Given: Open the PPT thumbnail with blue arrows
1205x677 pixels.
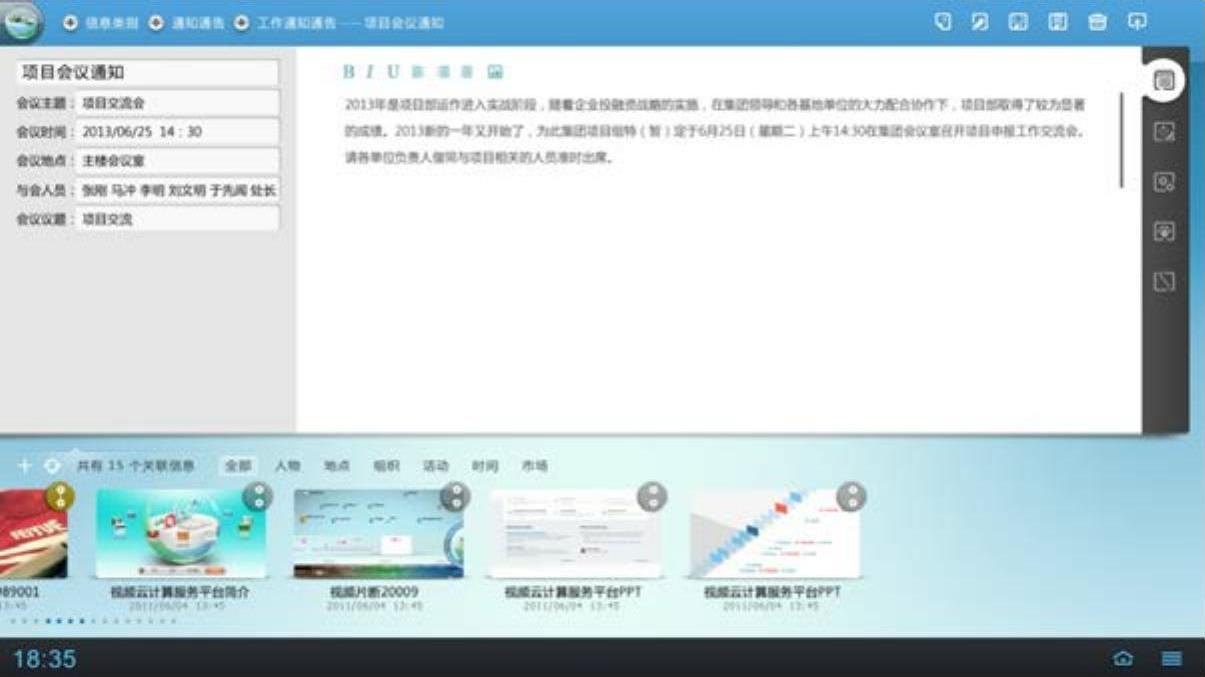Looking at the screenshot, I should pos(774,535).
